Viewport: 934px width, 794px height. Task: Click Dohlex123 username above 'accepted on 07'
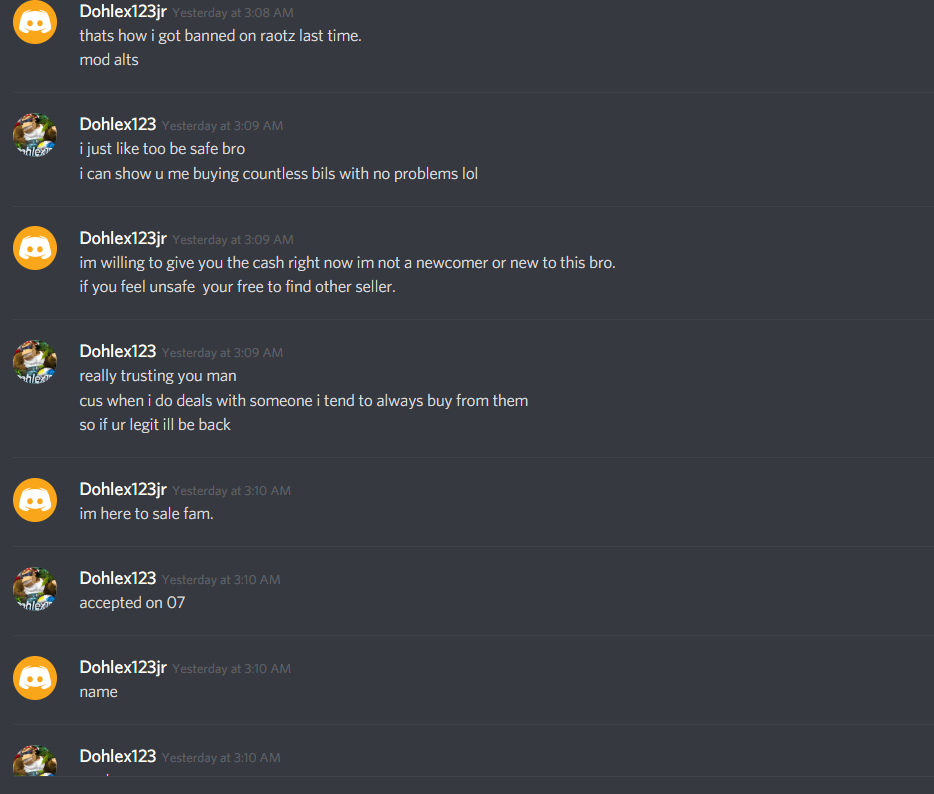[118, 578]
